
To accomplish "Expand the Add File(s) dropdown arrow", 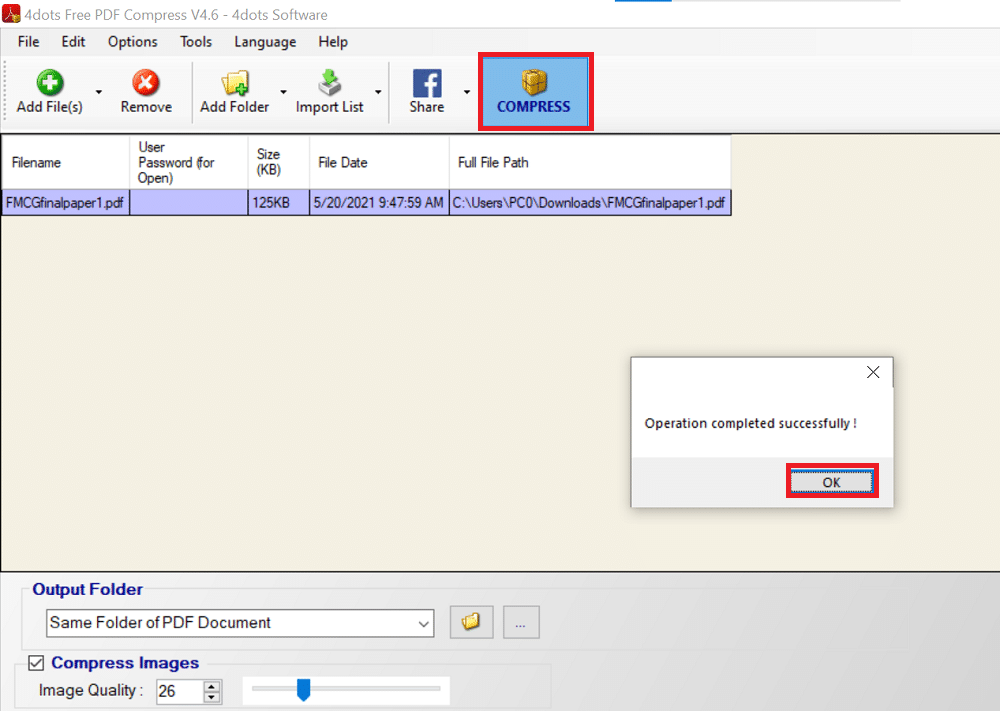I will 99,92.
